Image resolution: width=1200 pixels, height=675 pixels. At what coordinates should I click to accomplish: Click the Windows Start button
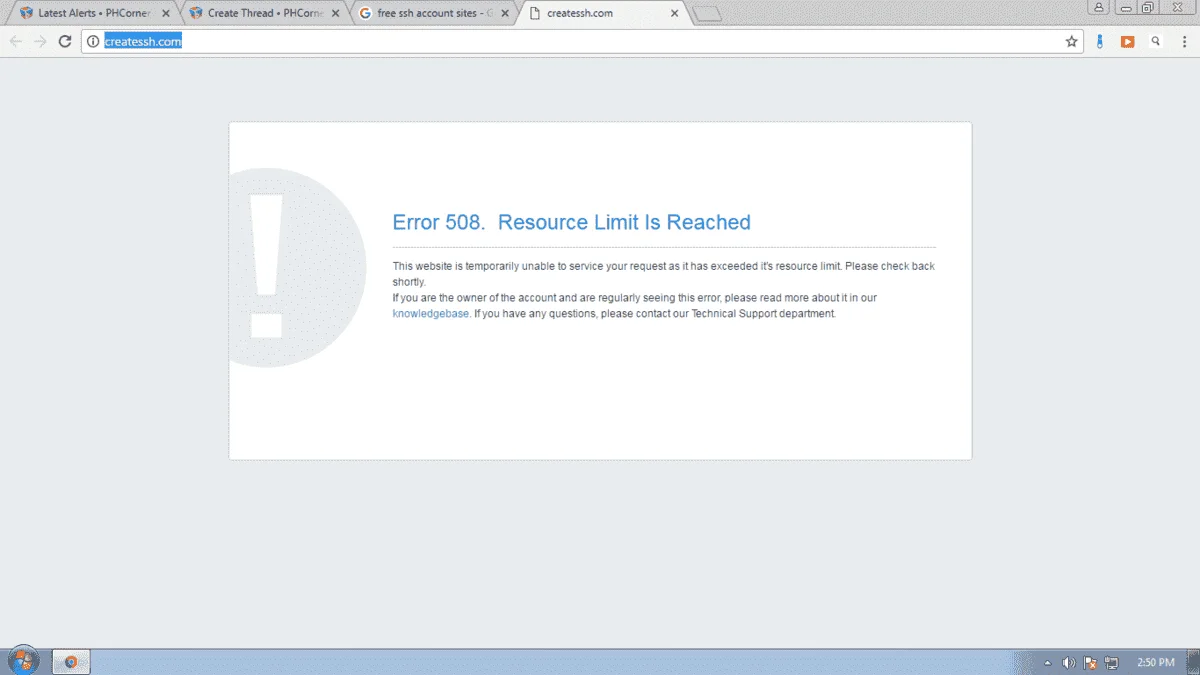pos(22,661)
